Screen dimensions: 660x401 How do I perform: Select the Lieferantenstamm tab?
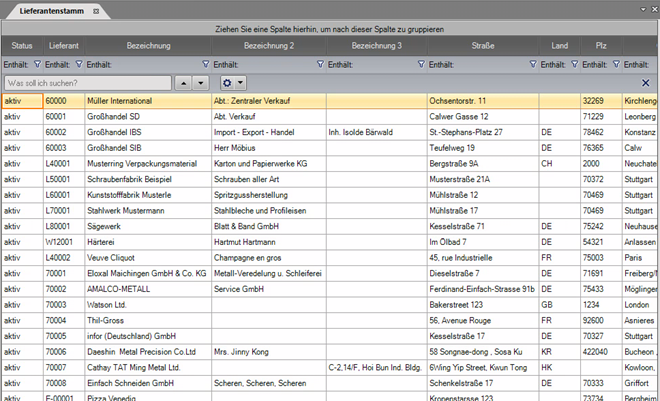[x=45, y=9]
